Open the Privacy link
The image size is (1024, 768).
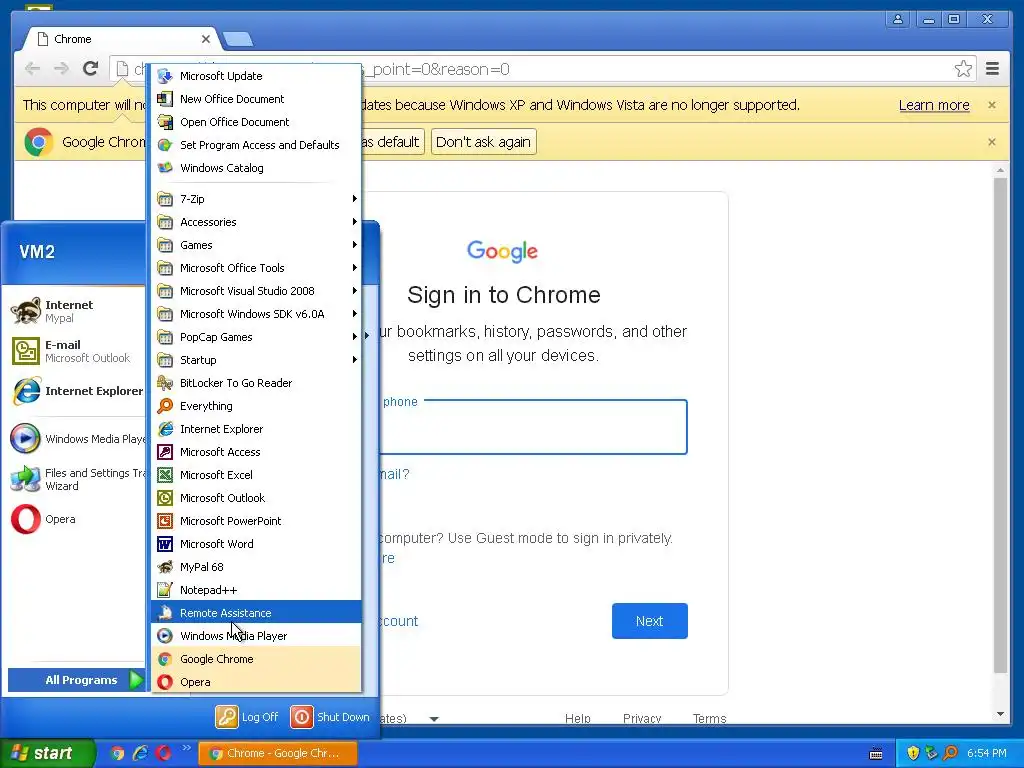(x=642, y=718)
